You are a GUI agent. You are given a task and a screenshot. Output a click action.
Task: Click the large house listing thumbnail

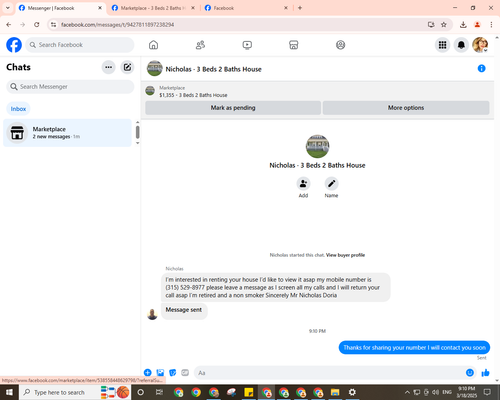[317, 146]
